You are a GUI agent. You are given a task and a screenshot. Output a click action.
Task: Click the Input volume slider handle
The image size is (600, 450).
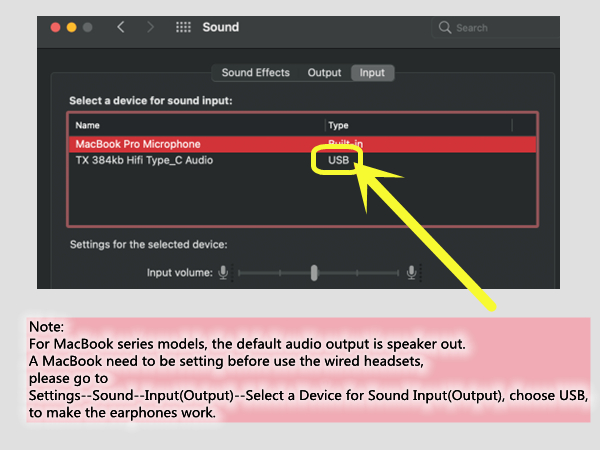314,273
